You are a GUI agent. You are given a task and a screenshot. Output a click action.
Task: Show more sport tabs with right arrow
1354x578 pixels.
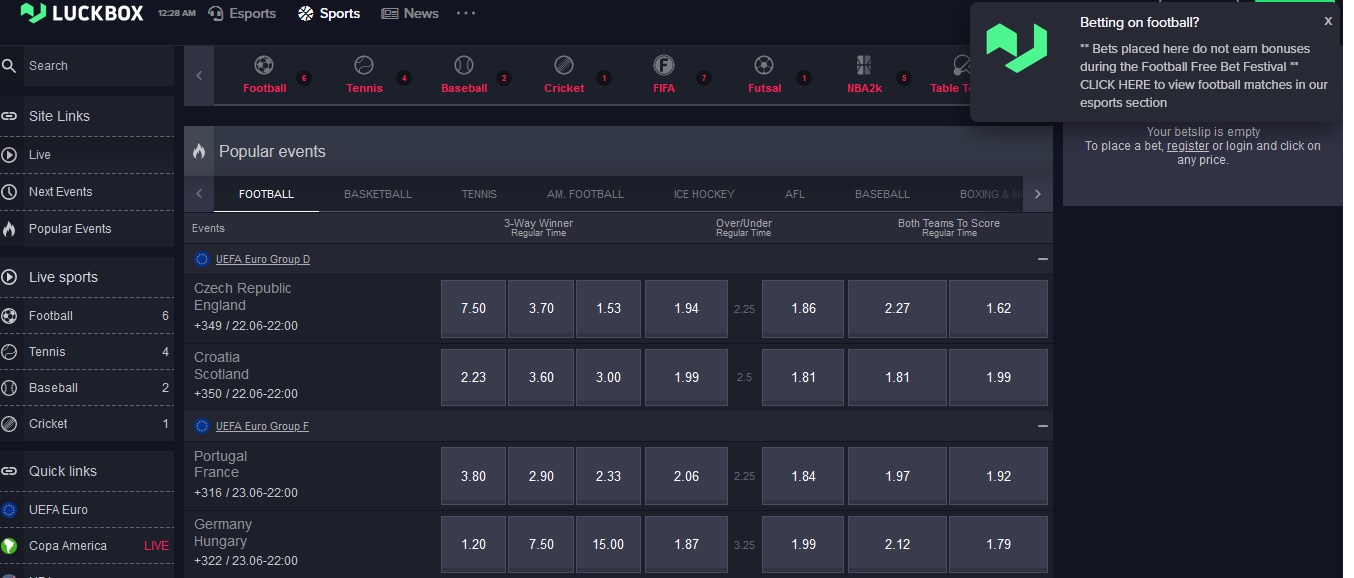1038,194
